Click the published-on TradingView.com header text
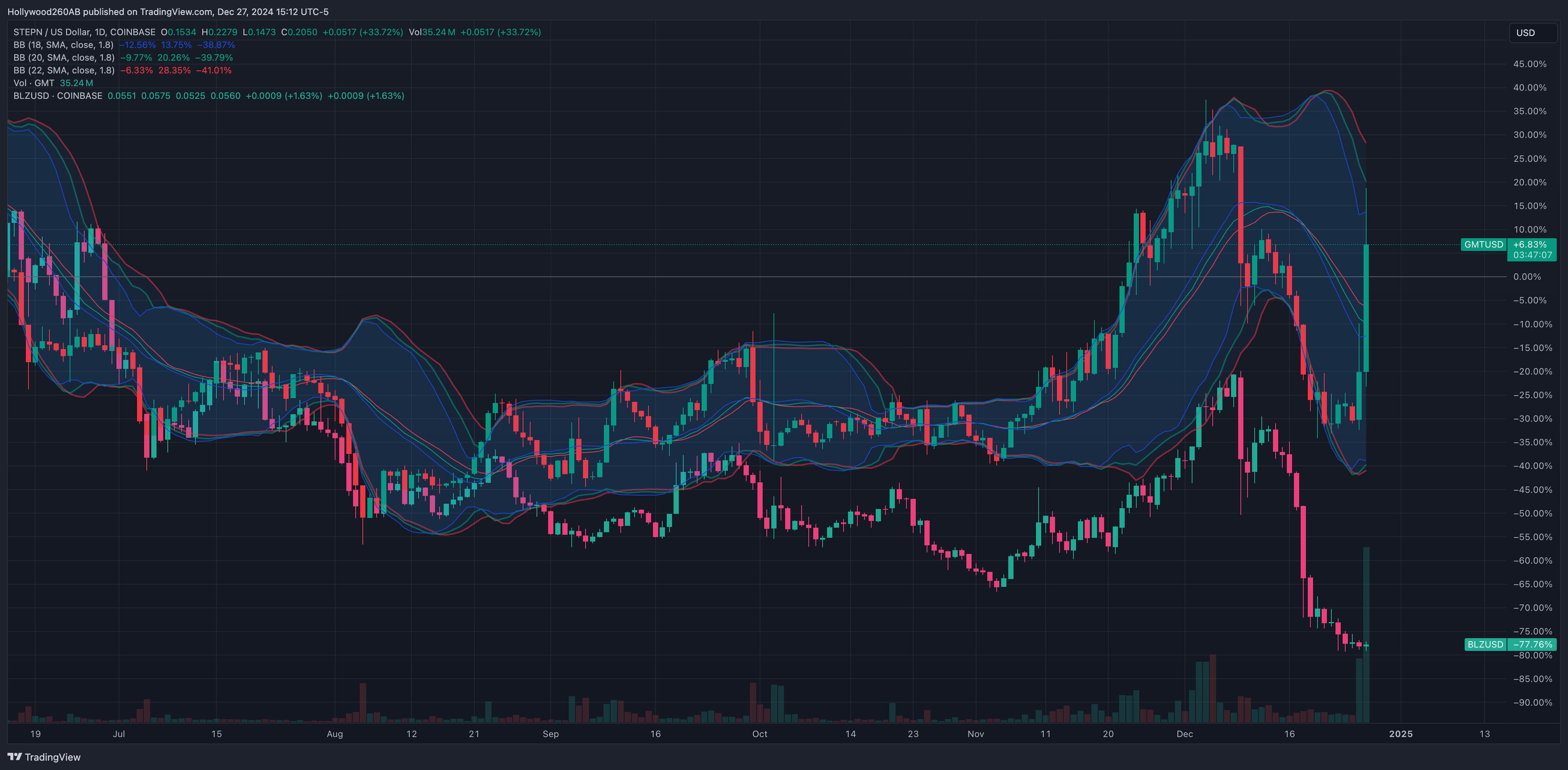The width and height of the screenshot is (1568, 770). coord(168,12)
